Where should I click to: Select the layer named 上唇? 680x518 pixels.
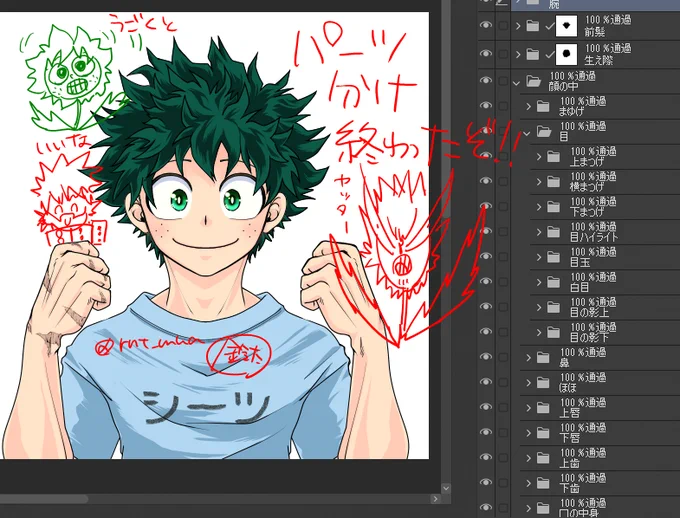[569, 413]
